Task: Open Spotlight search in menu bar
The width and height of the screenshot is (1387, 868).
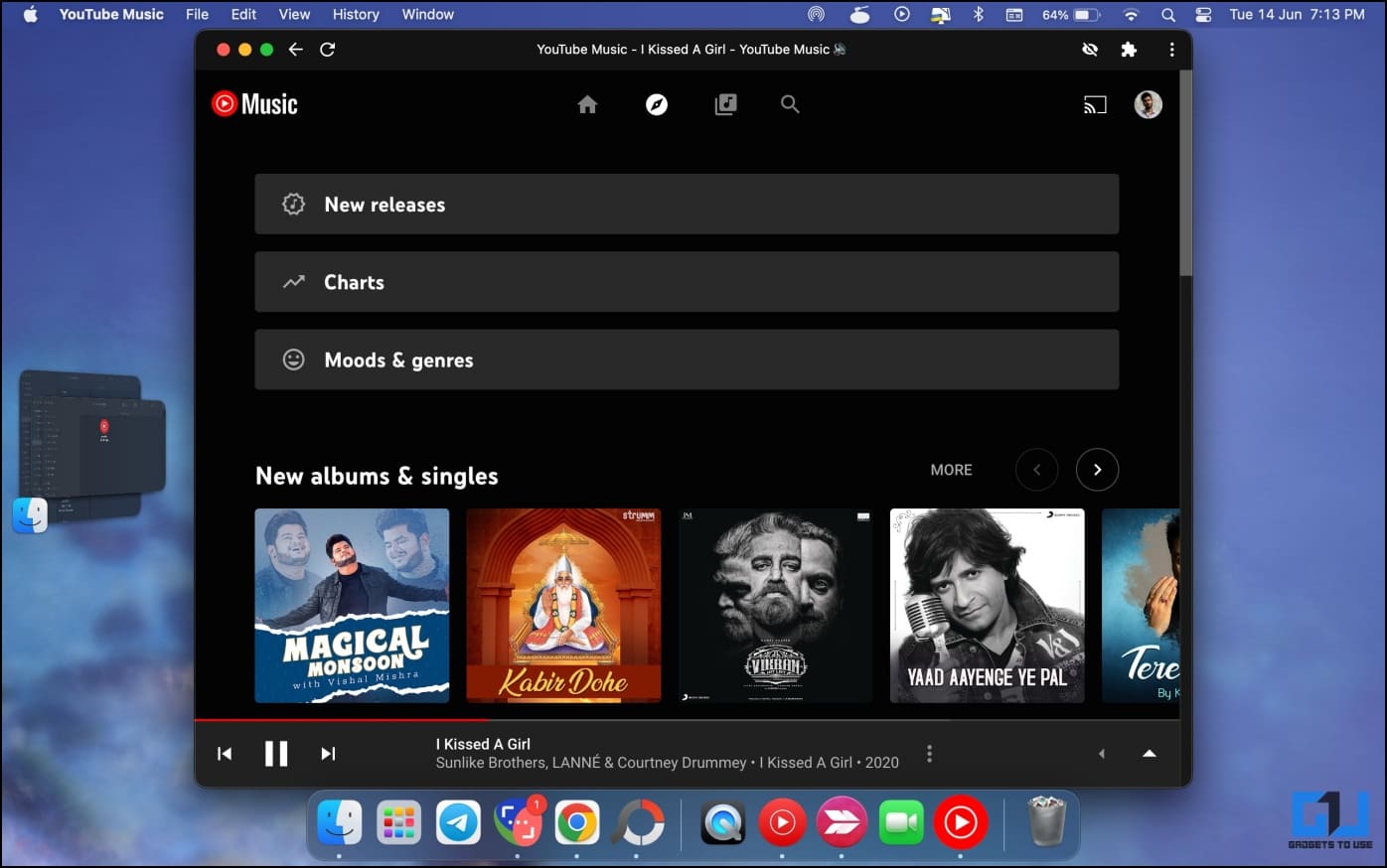Action: click(x=1167, y=14)
